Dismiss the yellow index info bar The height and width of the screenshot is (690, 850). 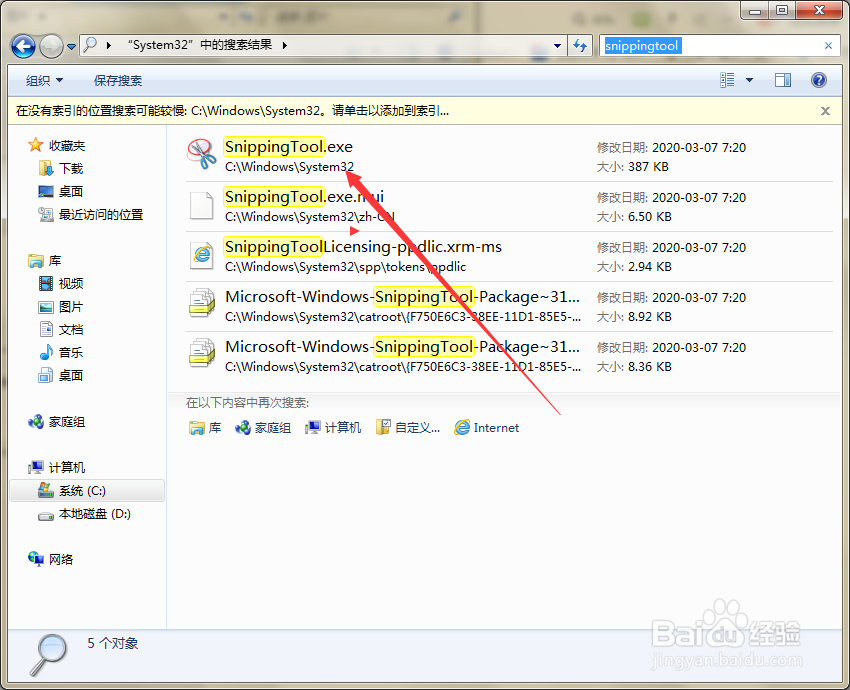[x=825, y=111]
